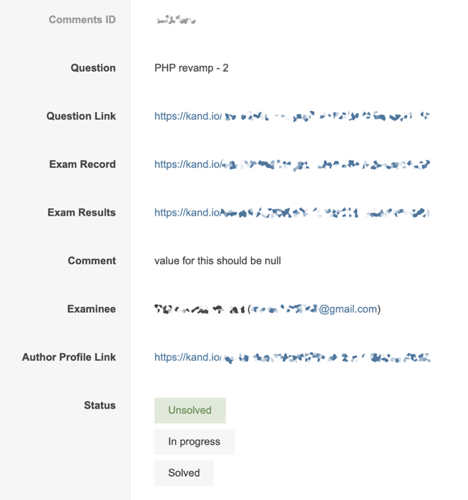Click the Question field label
Screen dimensions: 468x500
tap(93, 68)
